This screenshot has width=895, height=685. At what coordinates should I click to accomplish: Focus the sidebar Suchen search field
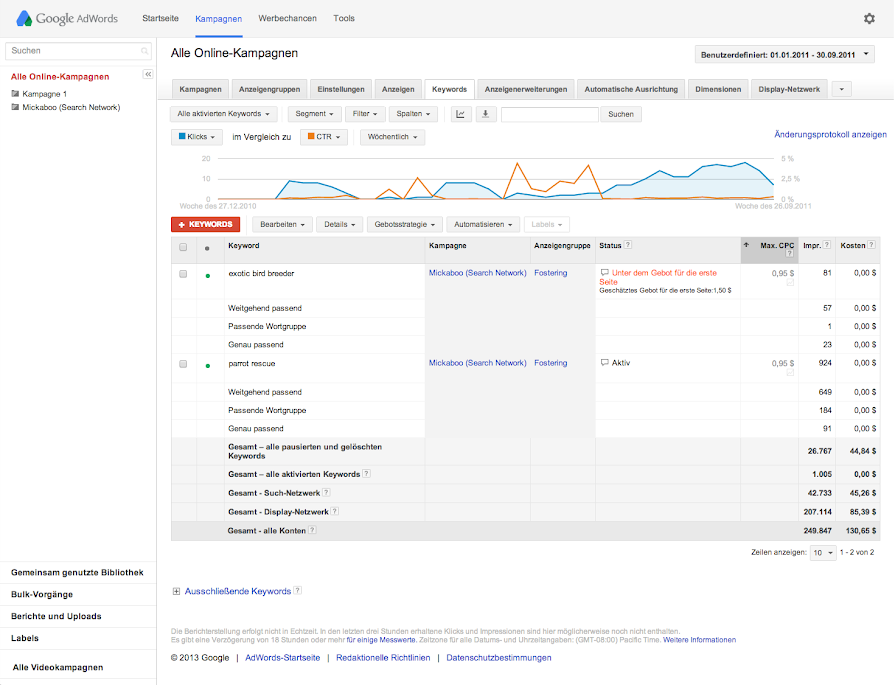click(78, 51)
